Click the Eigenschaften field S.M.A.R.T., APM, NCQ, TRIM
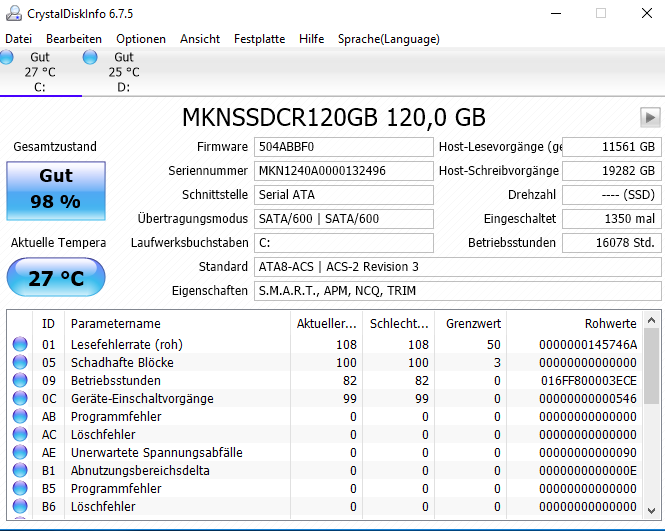 (x=458, y=291)
